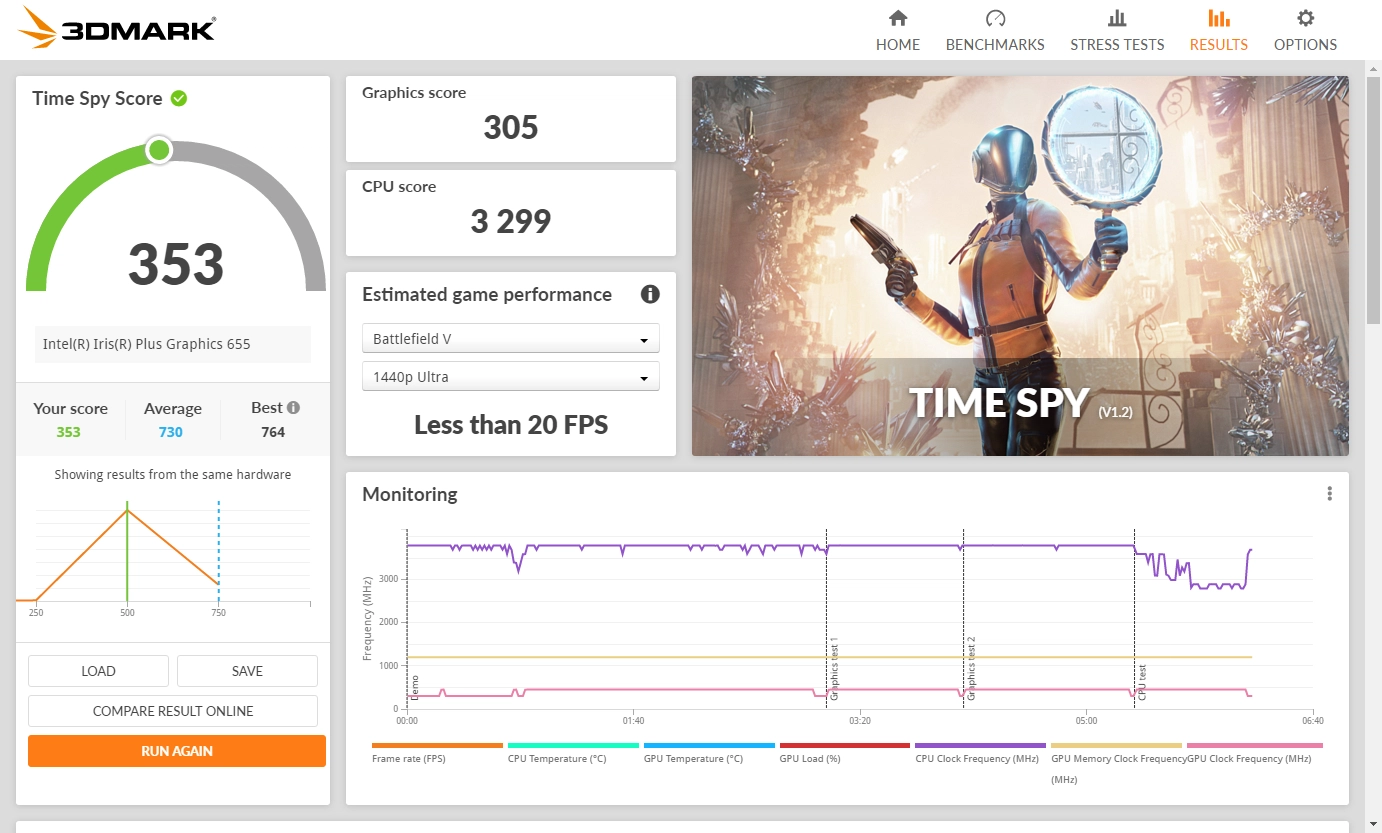This screenshot has height=833, width=1382.
Task: Select BENCHMARKS in the navigation menu
Action: click(994, 44)
